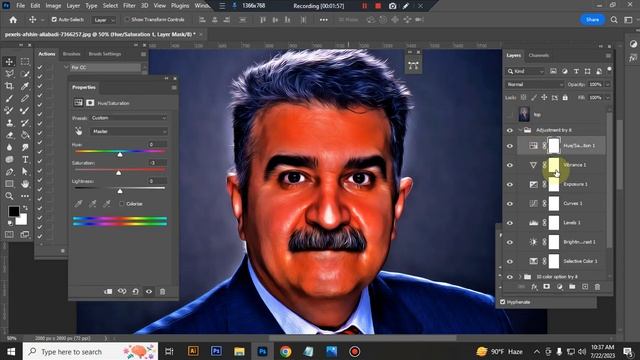Pause the screen recording
Viewport: 640px width, 360px height.
pos(364,6)
